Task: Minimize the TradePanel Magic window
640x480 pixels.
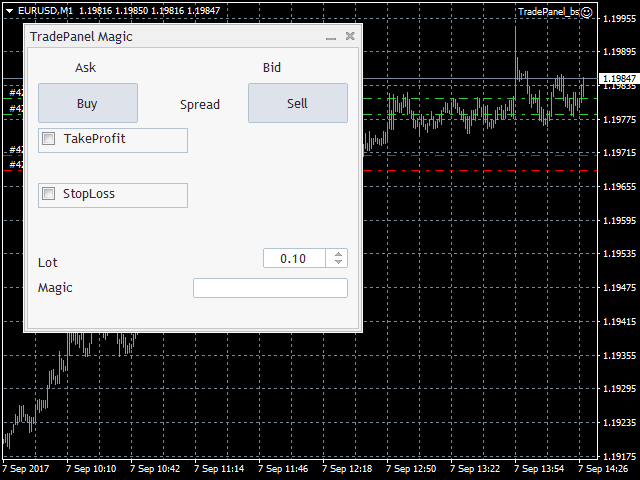Action: pyautogui.click(x=331, y=37)
